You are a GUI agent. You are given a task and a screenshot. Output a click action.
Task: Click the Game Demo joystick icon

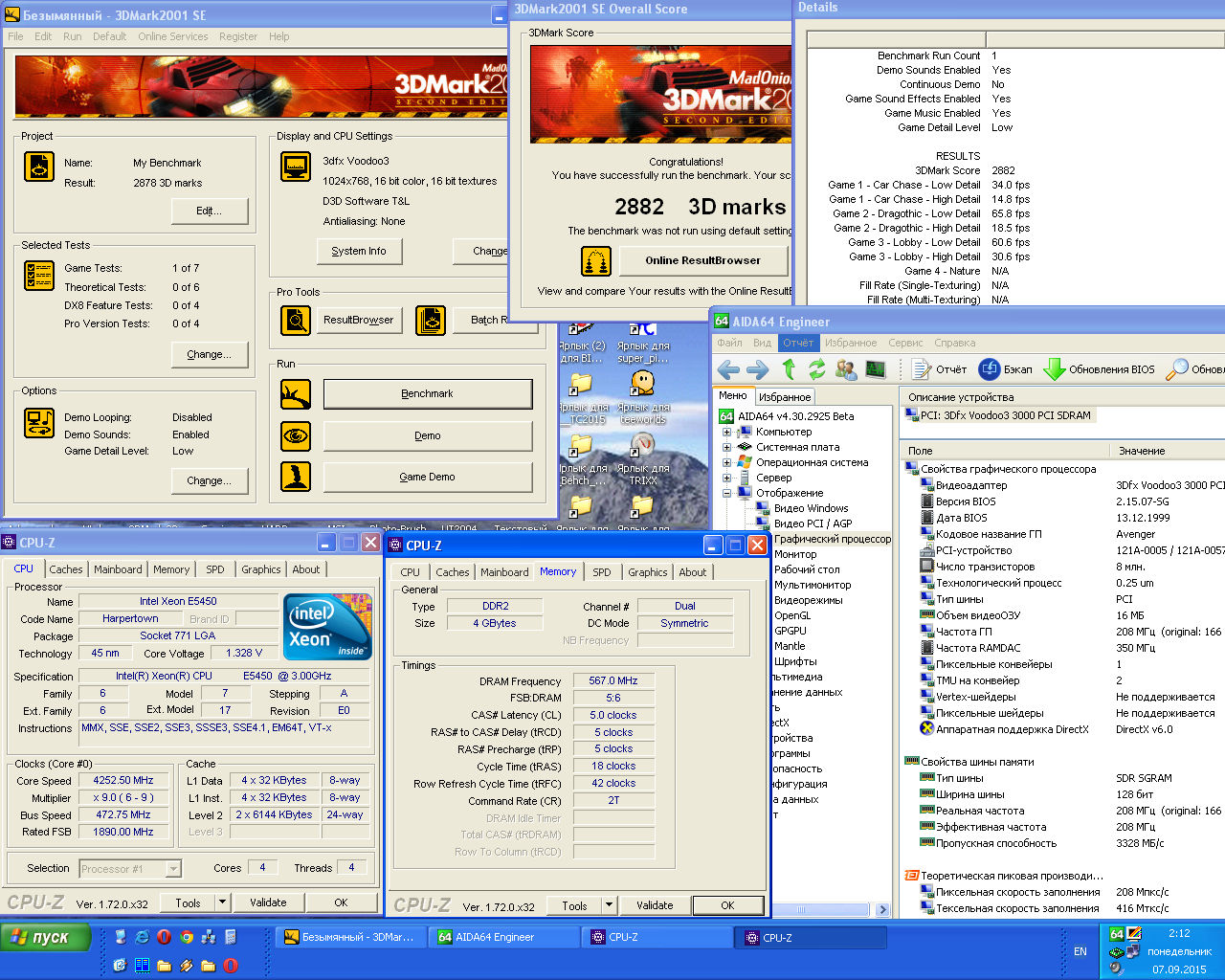(296, 477)
